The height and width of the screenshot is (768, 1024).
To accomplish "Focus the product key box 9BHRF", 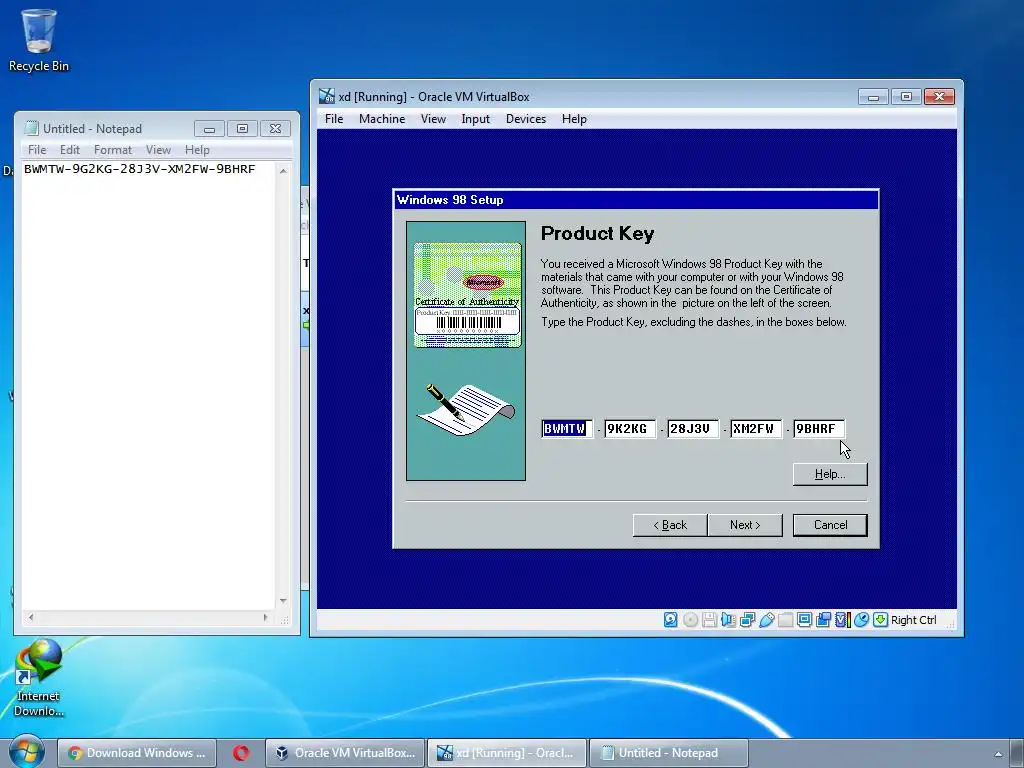I will click(819, 428).
